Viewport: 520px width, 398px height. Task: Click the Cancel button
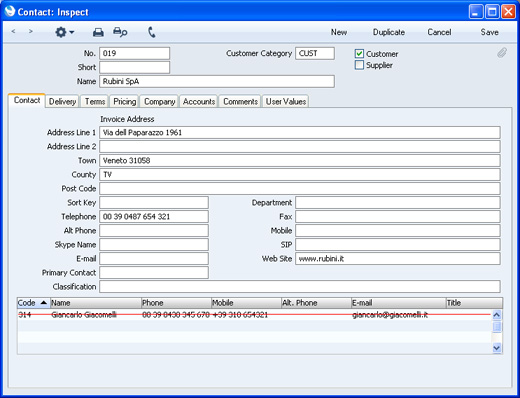[x=439, y=32]
